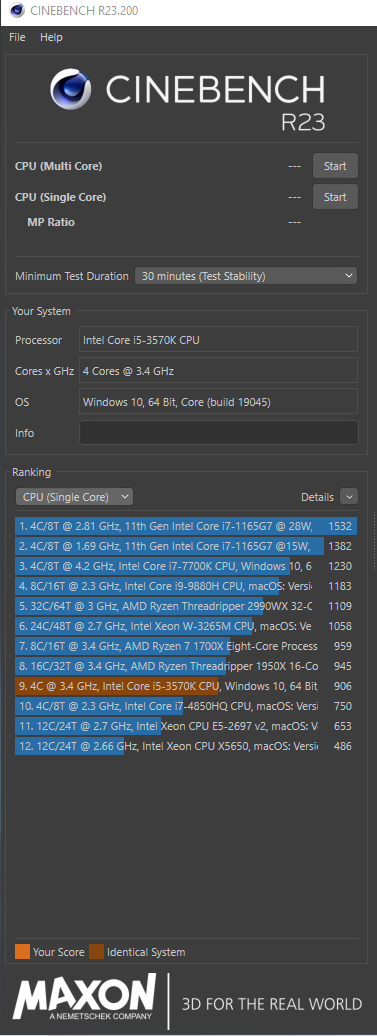377x1036 pixels.
Task: Click the orange Your Score legend swatch
Action: tap(22, 952)
